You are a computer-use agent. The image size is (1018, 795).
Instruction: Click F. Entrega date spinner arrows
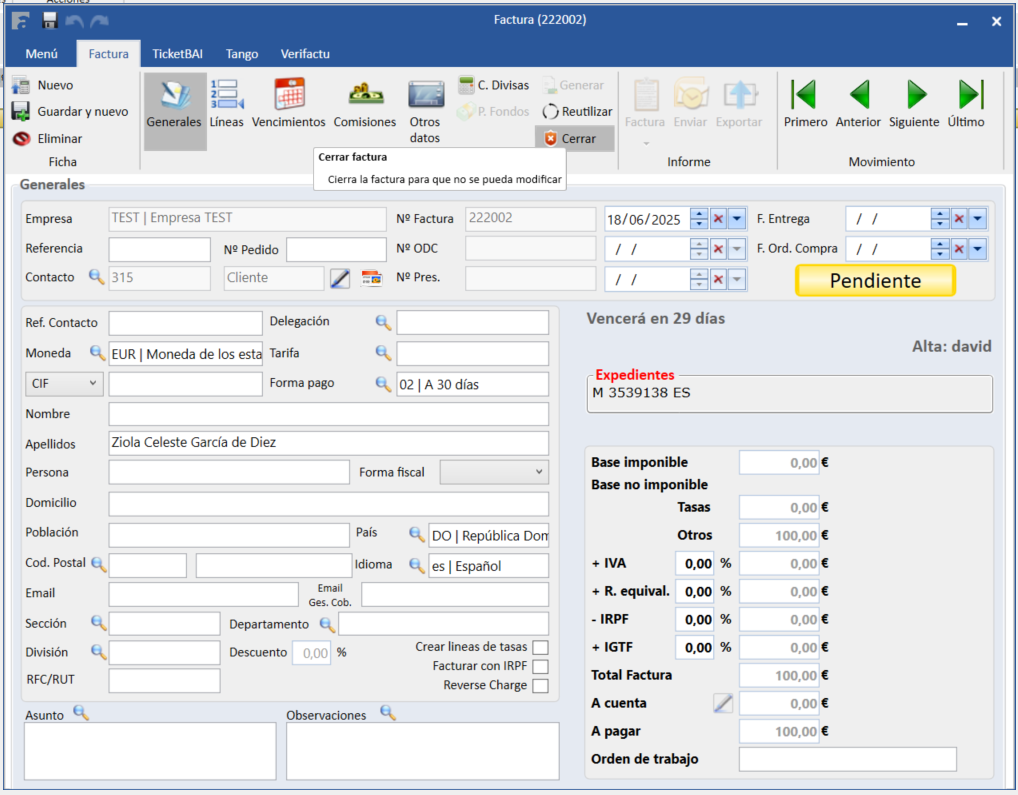click(x=940, y=219)
